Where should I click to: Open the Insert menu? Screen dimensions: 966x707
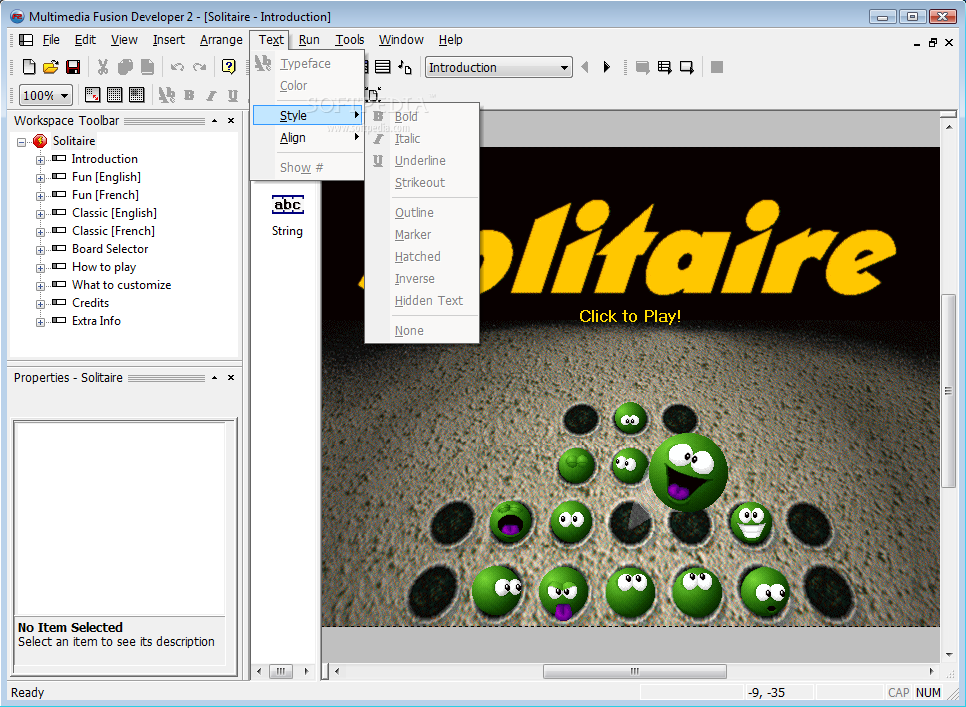click(169, 40)
